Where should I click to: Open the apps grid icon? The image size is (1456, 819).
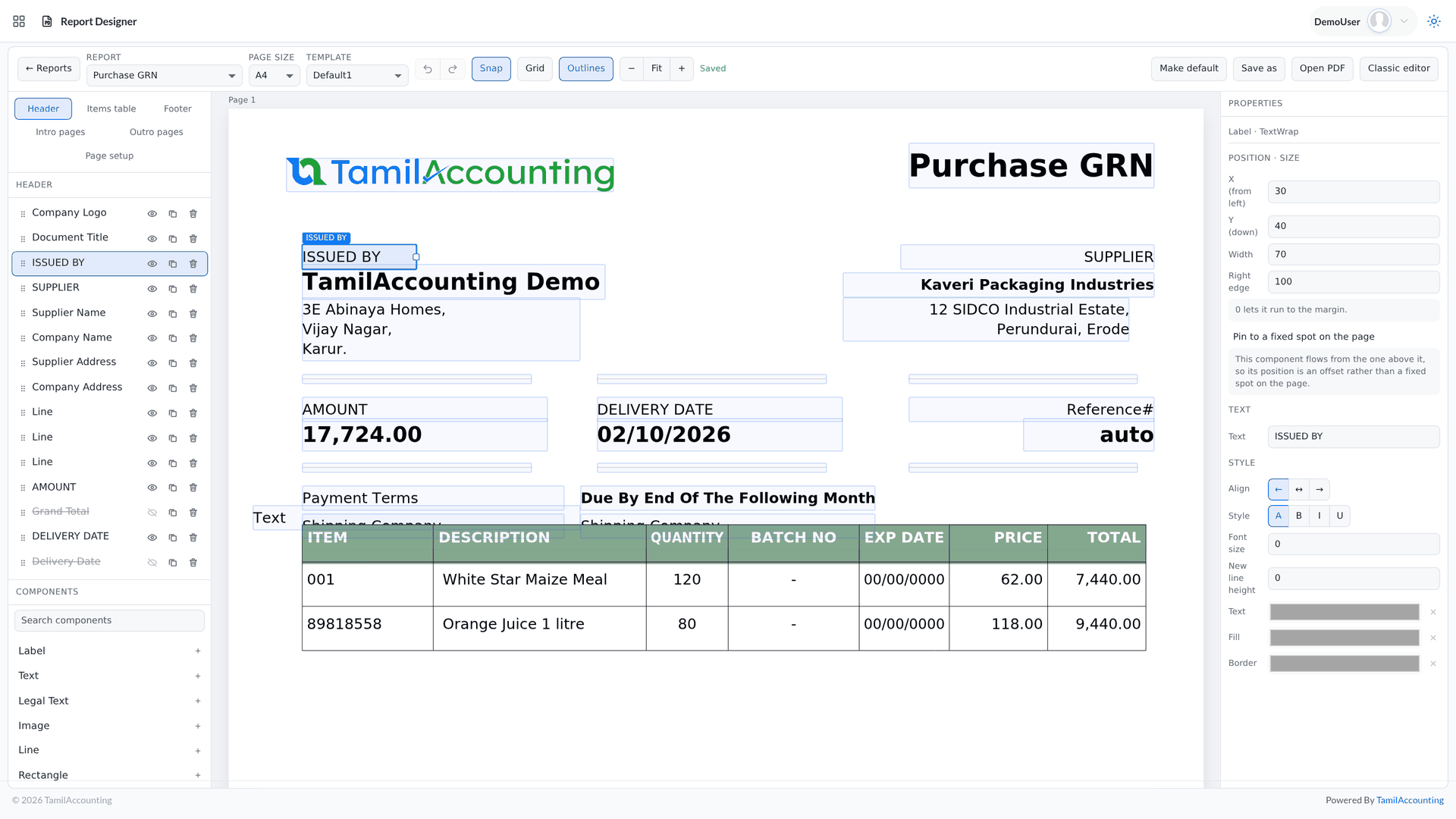tap(19, 21)
